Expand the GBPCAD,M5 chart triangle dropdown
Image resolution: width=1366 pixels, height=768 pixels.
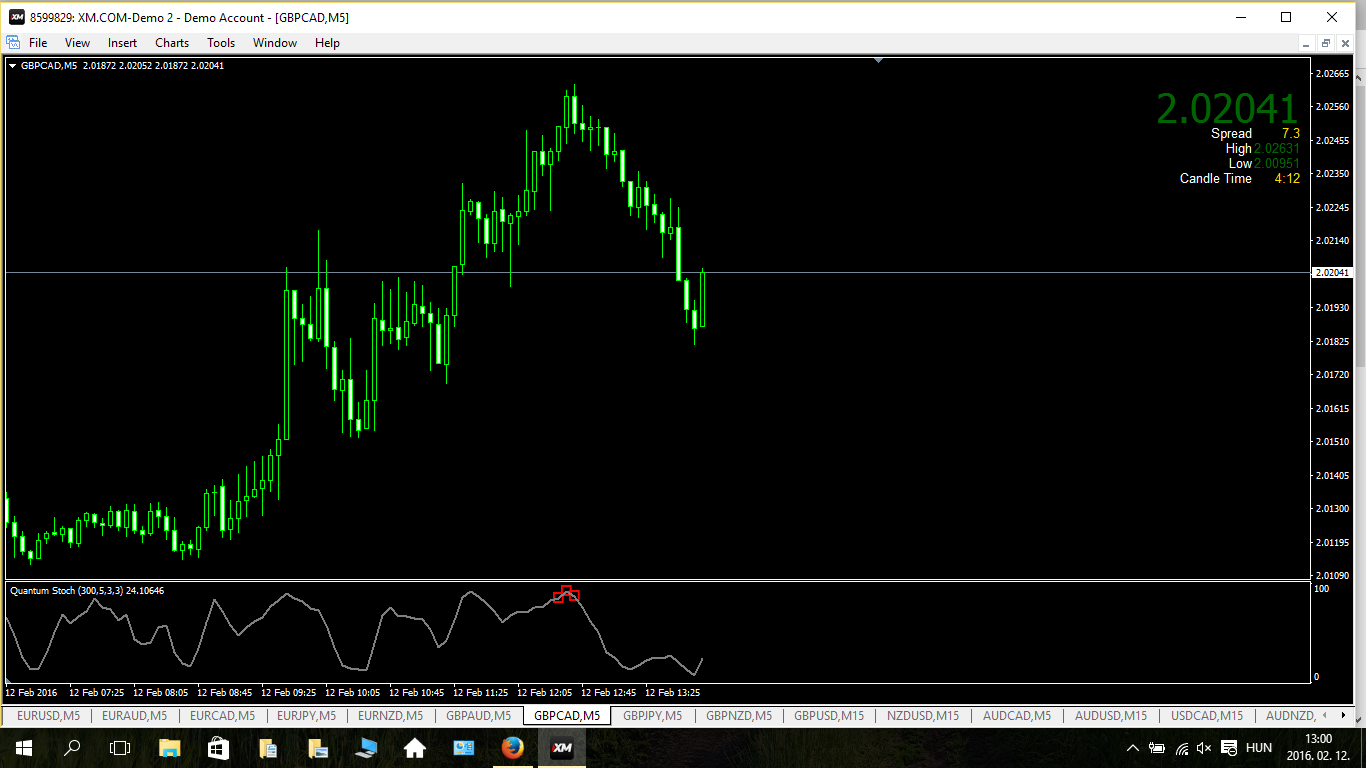pyautogui.click(x=12, y=66)
